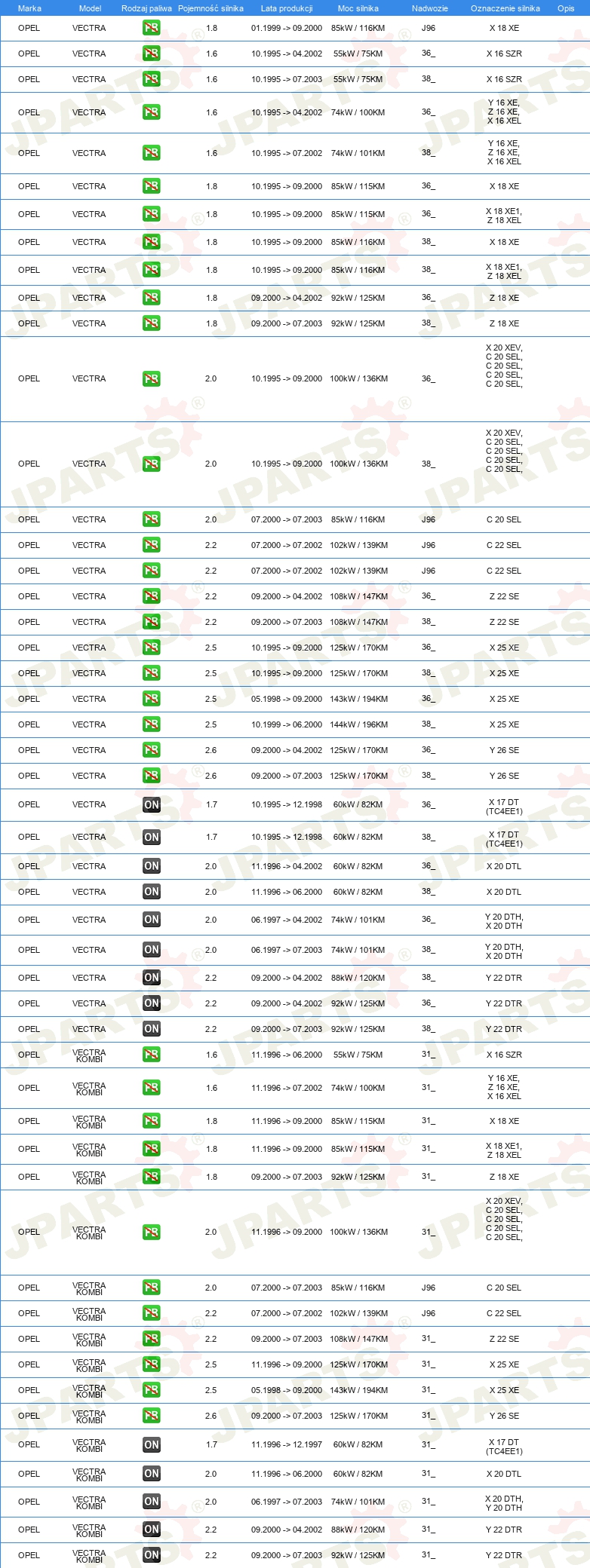Click PB icon in Z 18 XE body 36_ row
Viewport: 590px width, 1568px height.
[x=151, y=298]
